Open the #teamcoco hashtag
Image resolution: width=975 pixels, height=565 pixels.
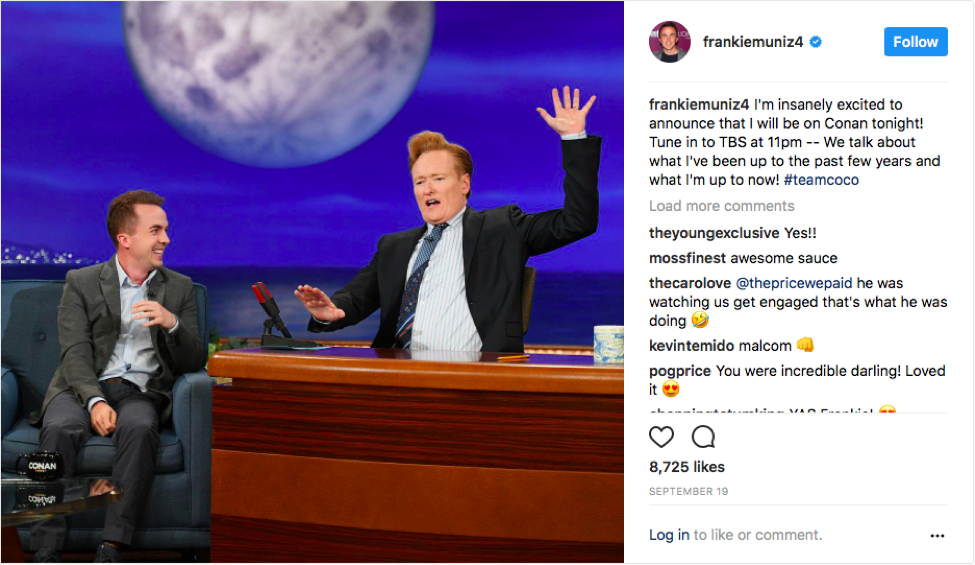[821, 180]
